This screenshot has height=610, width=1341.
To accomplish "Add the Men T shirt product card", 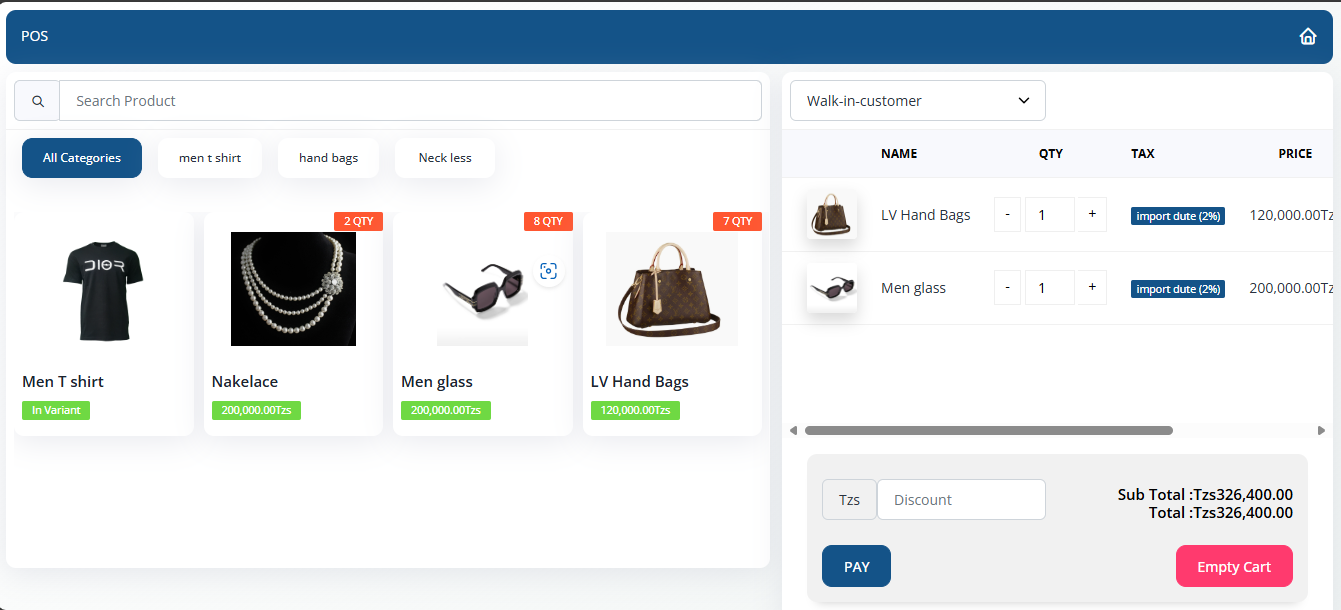I will coord(104,324).
